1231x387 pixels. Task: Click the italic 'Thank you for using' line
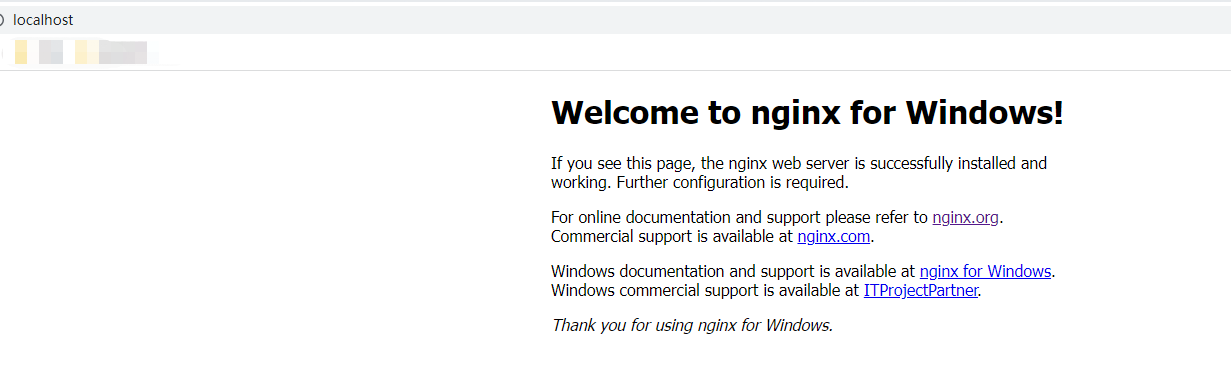click(692, 325)
